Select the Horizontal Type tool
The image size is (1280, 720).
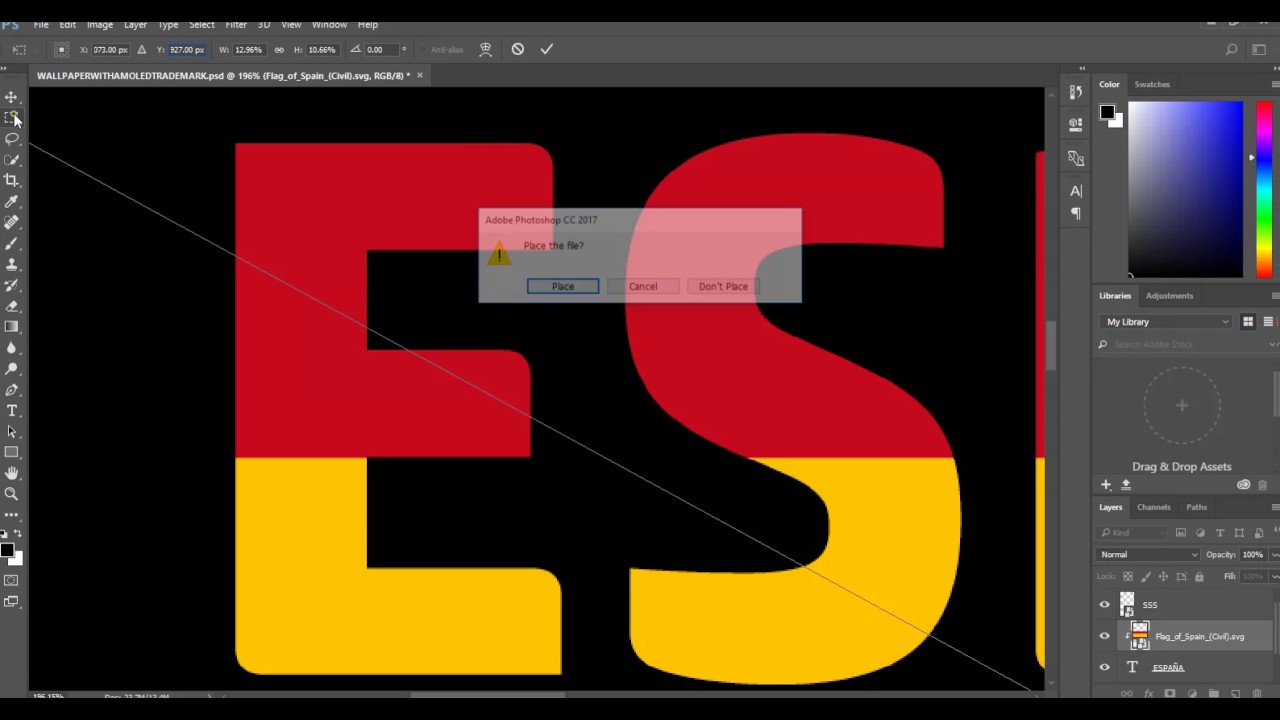click(11, 411)
